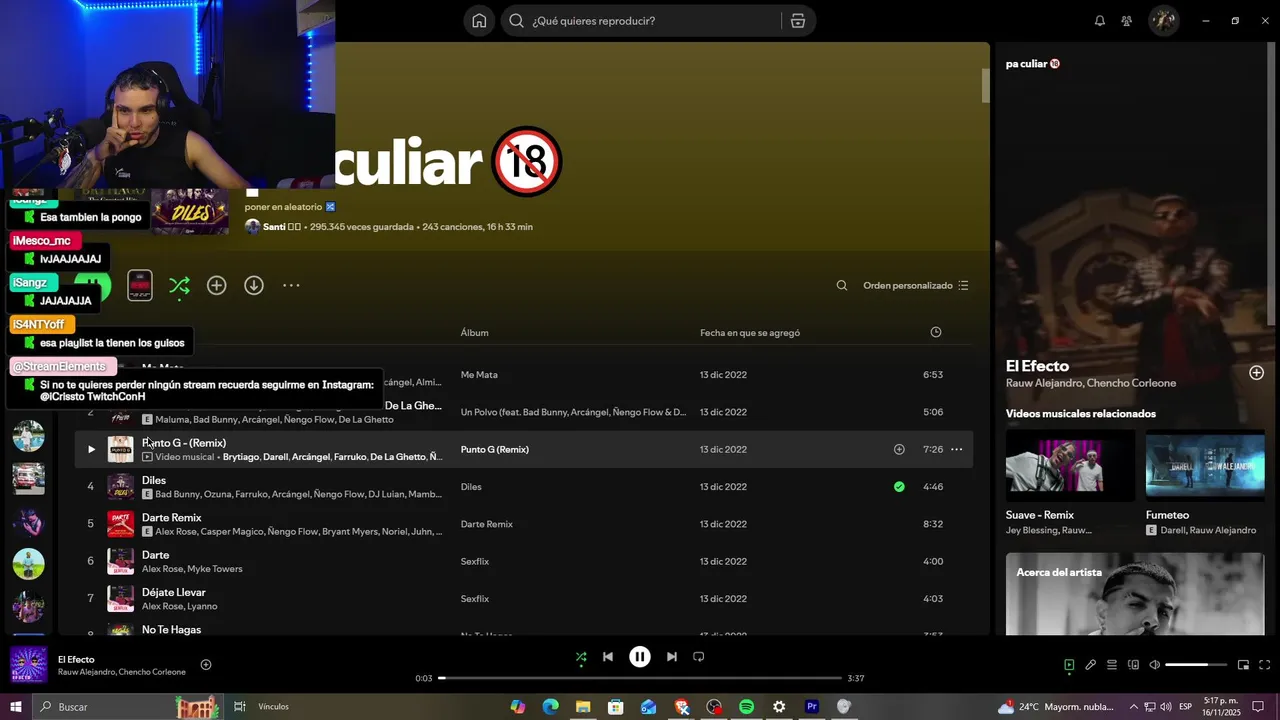Open 'Darte Remix' album link
Image resolution: width=1280 pixels, height=720 pixels.
tap(486, 524)
